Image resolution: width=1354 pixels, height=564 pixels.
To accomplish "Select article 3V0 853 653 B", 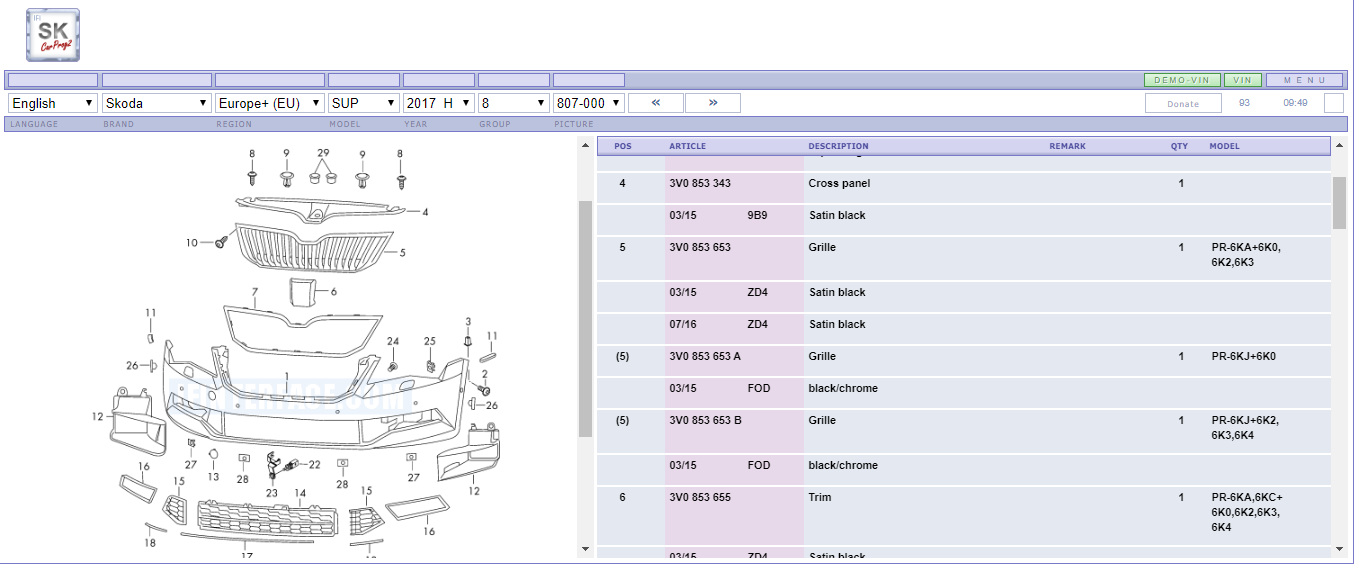I will (705, 421).
